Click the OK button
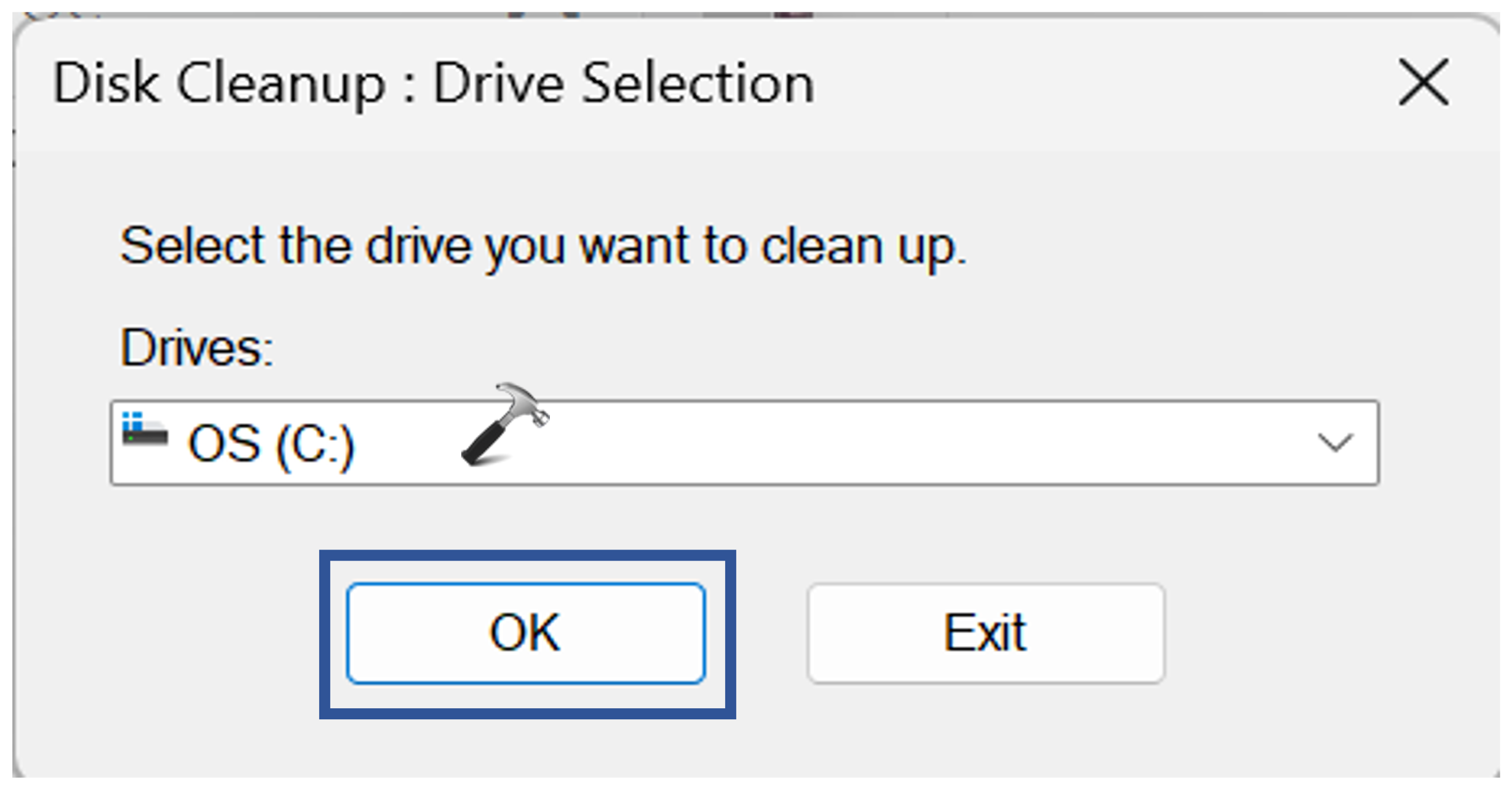Image resolution: width=1512 pixels, height=790 pixels. tap(525, 633)
